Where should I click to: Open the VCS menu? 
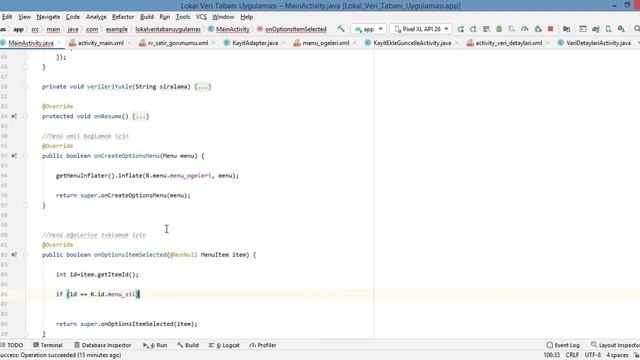(x=201, y=17)
